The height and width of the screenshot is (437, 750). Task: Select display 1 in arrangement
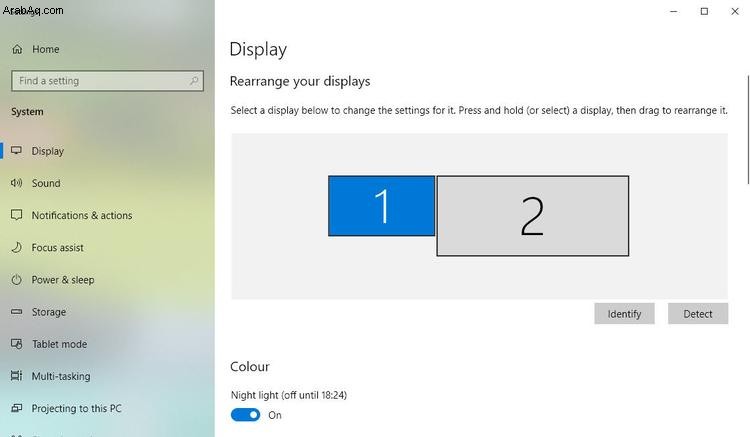pos(381,206)
